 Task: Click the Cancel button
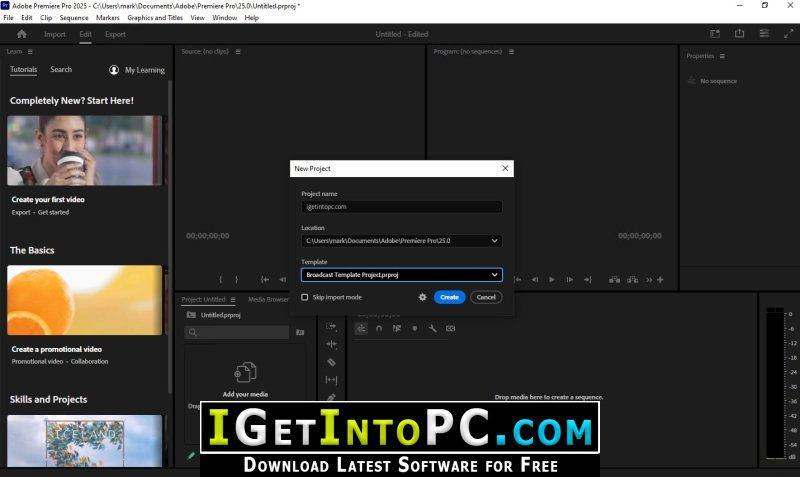(x=486, y=297)
